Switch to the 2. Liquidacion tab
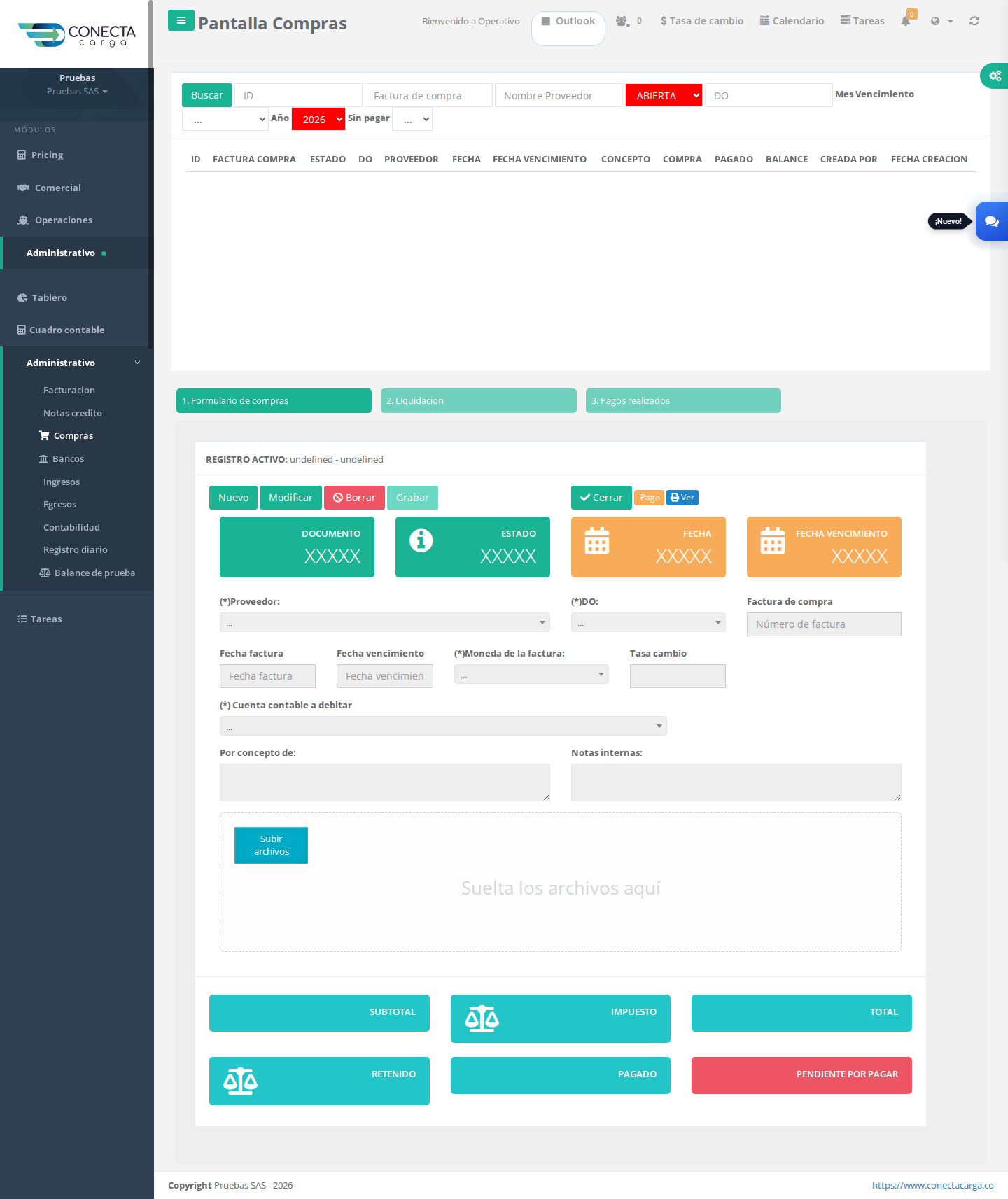This screenshot has height=1199, width=1008. 479,401
